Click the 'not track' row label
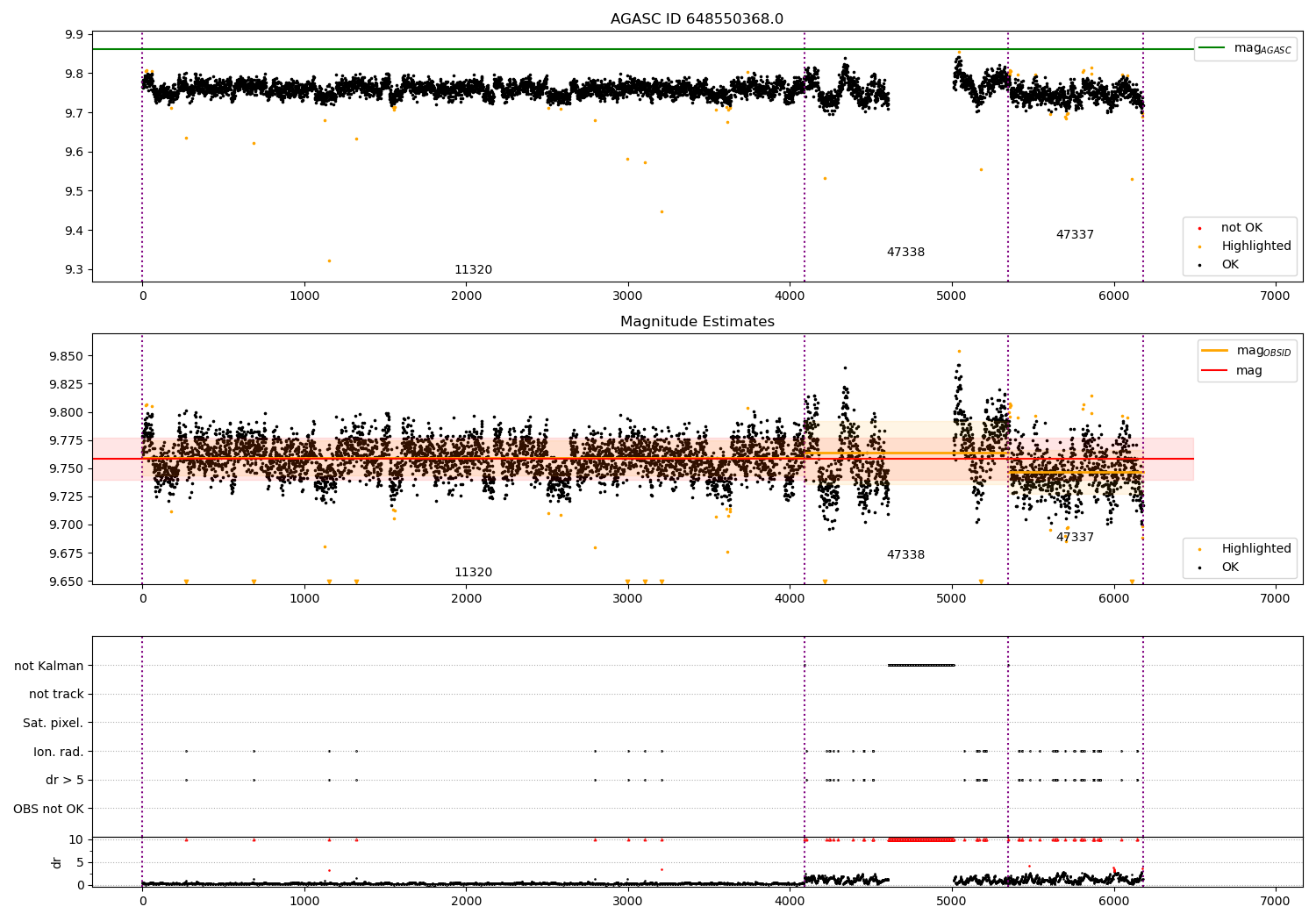The height and width of the screenshot is (921, 1316). click(x=56, y=695)
